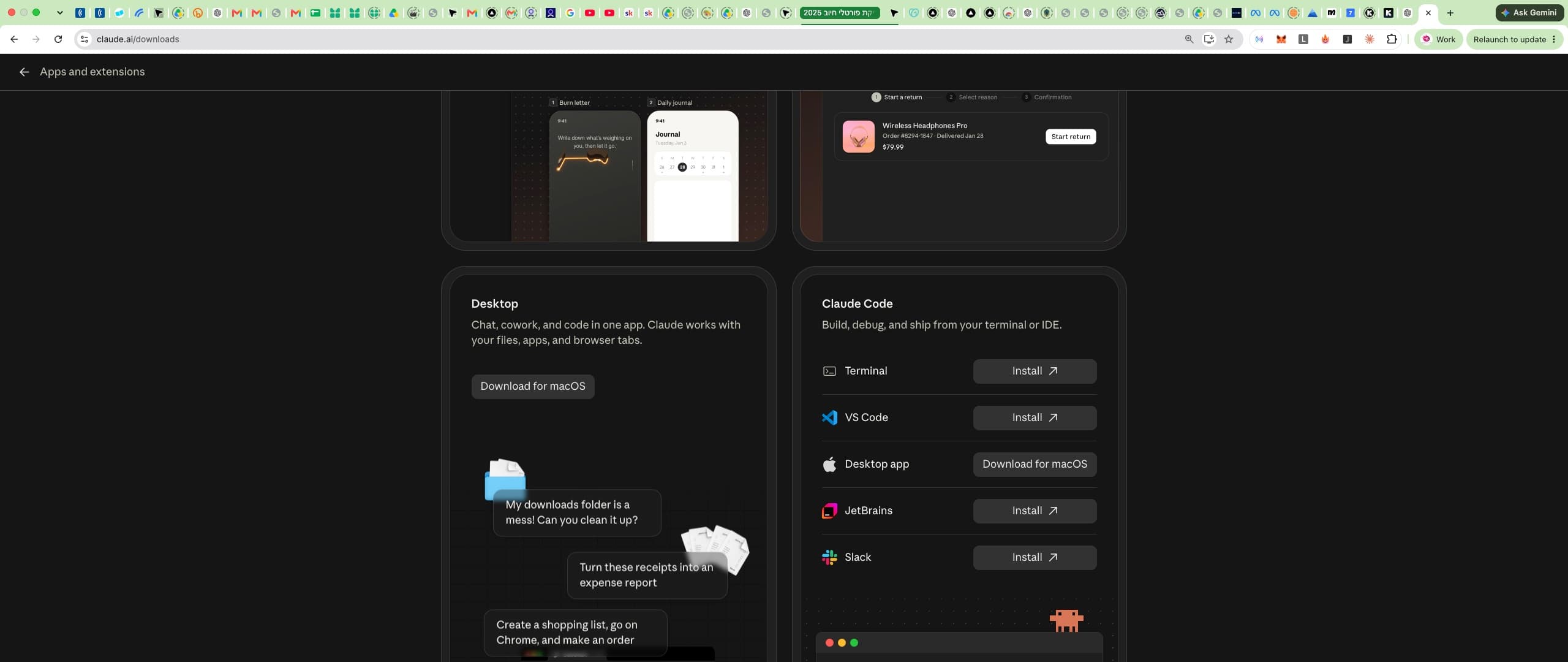Click the orange pixel creature mascot
The height and width of the screenshot is (662, 1568).
click(x=1066, y=620)
